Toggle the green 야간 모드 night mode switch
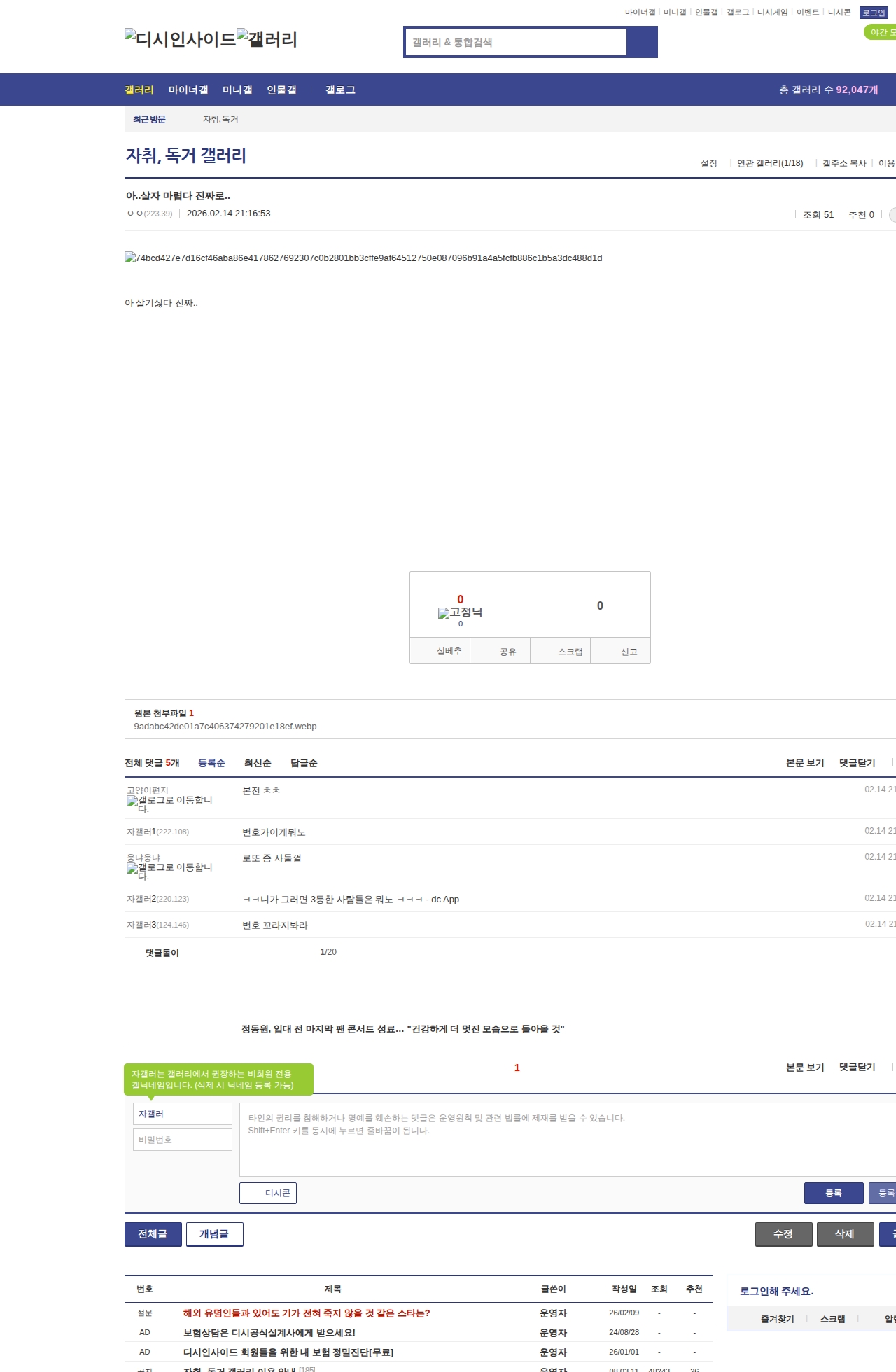 coord(879,32)
